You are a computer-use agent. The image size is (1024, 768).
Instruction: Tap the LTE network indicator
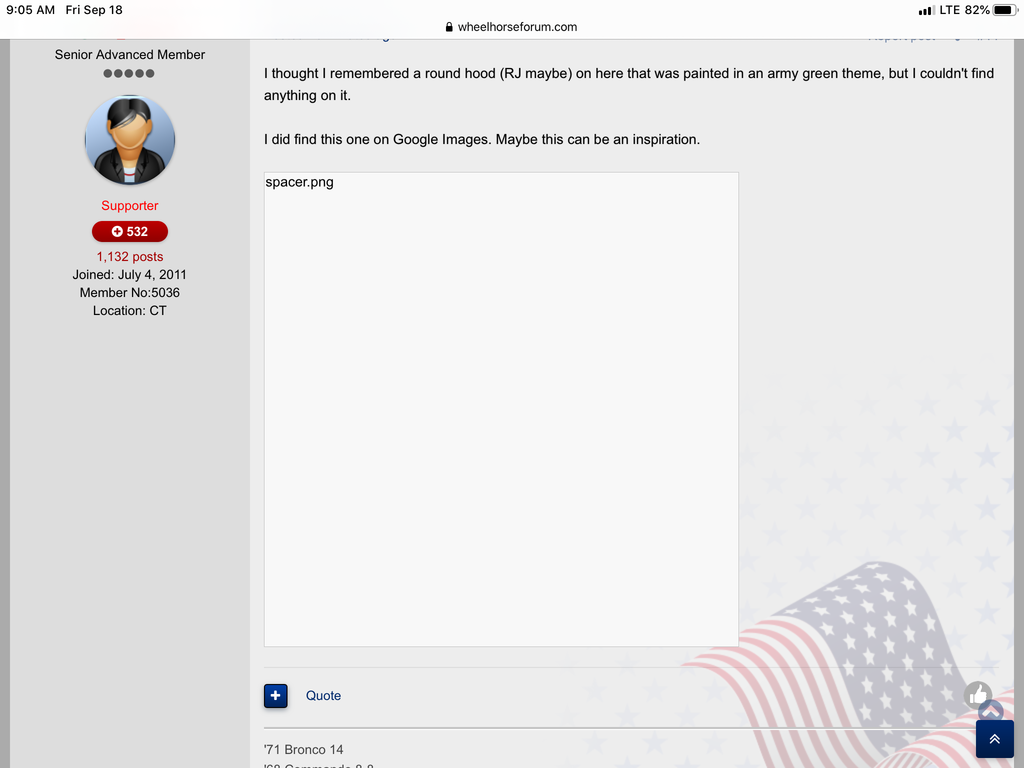949,10
